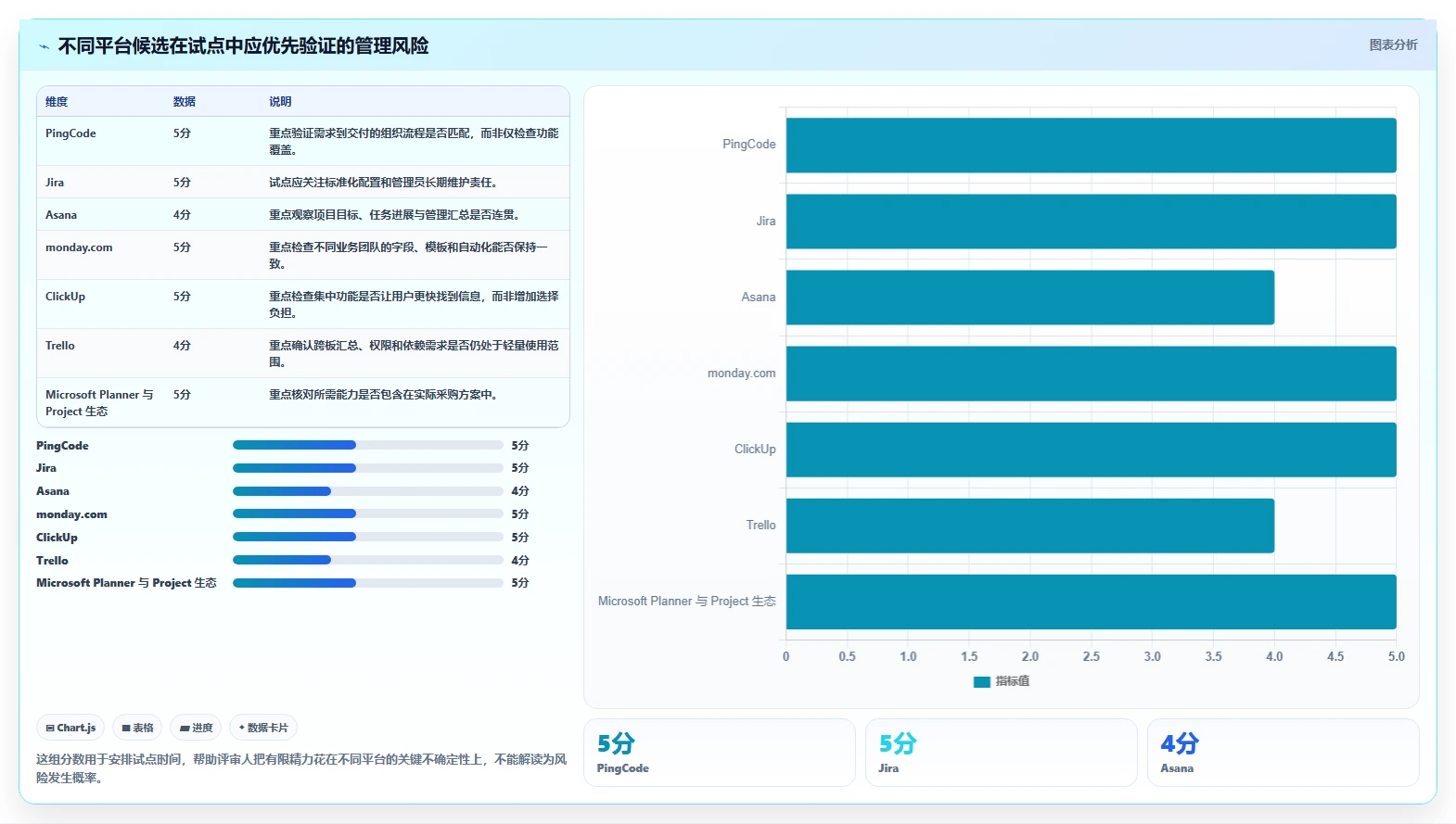Viewport: 1456px width, 824px height.
Task: Click the 4分 value in Trello table row
Action: click(x=182, y=346)
